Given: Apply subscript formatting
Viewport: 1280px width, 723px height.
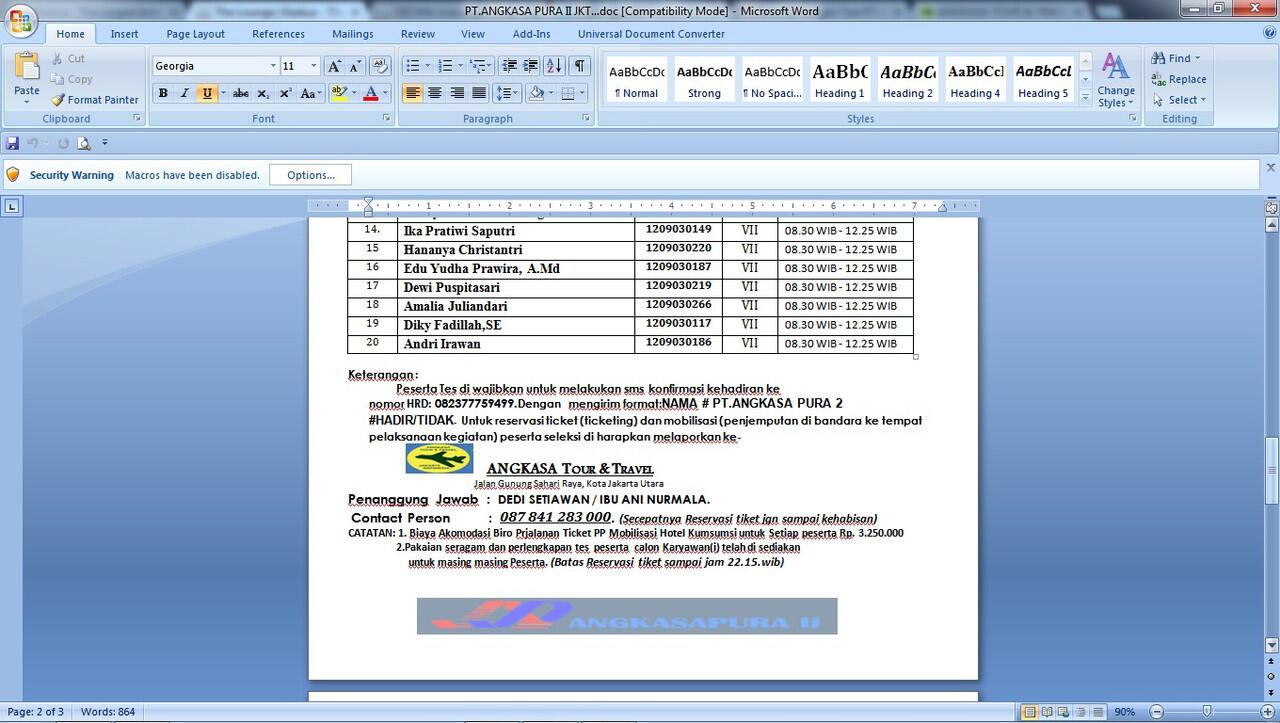Looking at the screenshot, I should point(263,93).
